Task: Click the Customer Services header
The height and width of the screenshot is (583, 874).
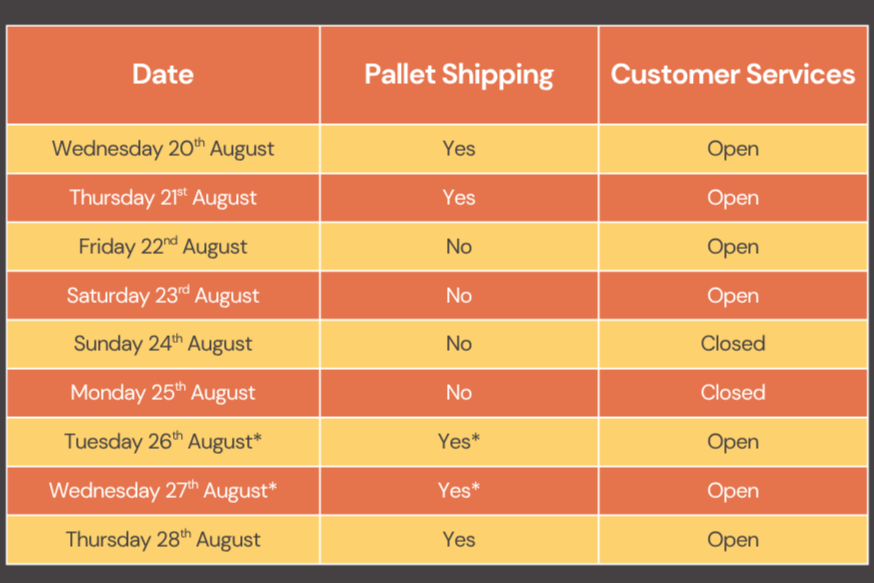Action: (x=732, y=74)
